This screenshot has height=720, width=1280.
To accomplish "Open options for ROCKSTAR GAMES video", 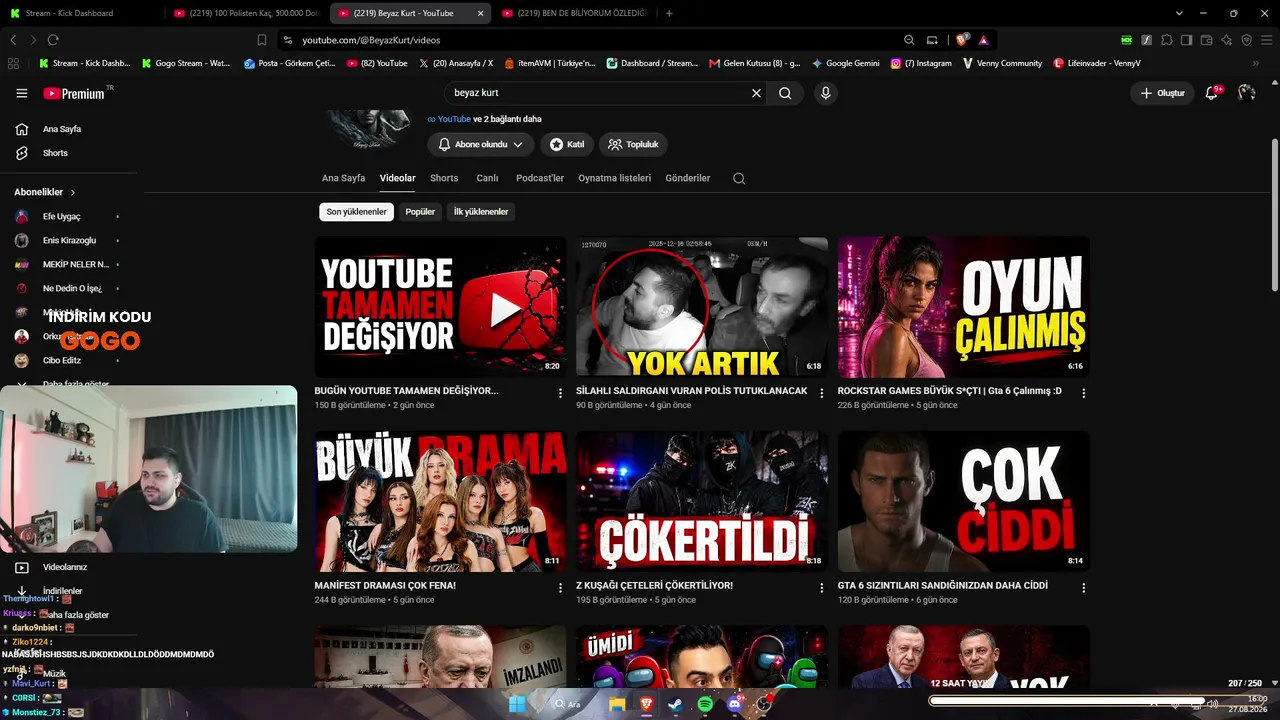I will (x=1083, y=393).
